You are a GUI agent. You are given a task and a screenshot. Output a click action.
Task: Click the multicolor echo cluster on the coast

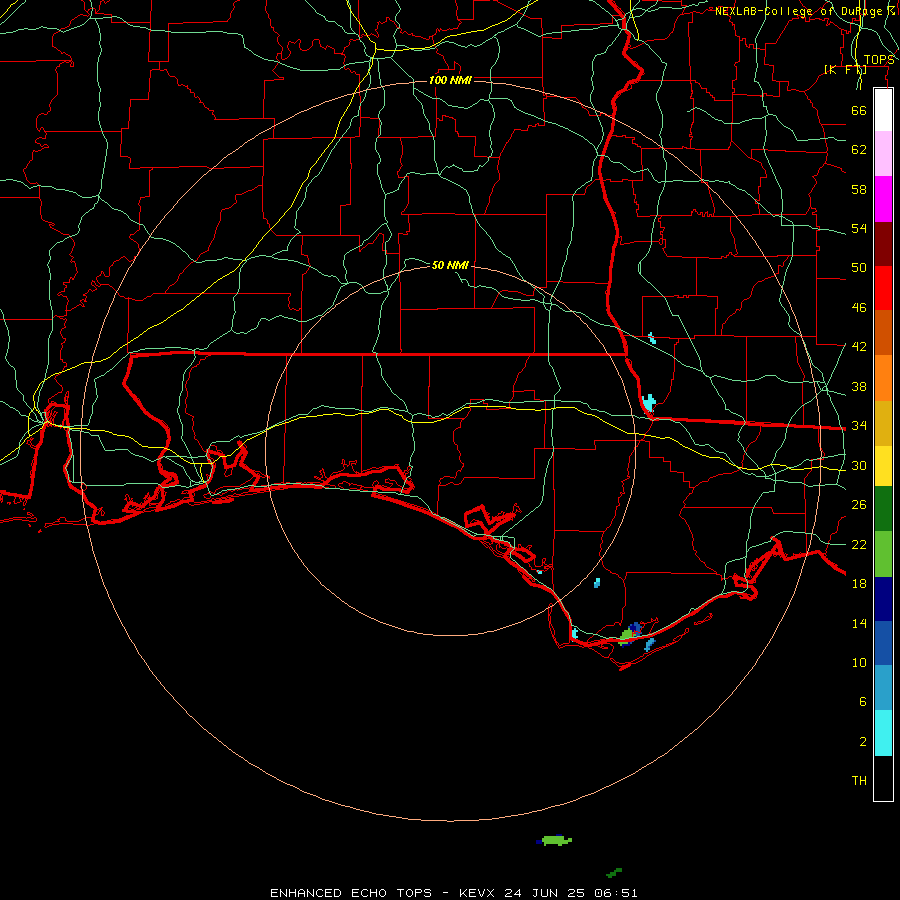click(x=630, y=634)
